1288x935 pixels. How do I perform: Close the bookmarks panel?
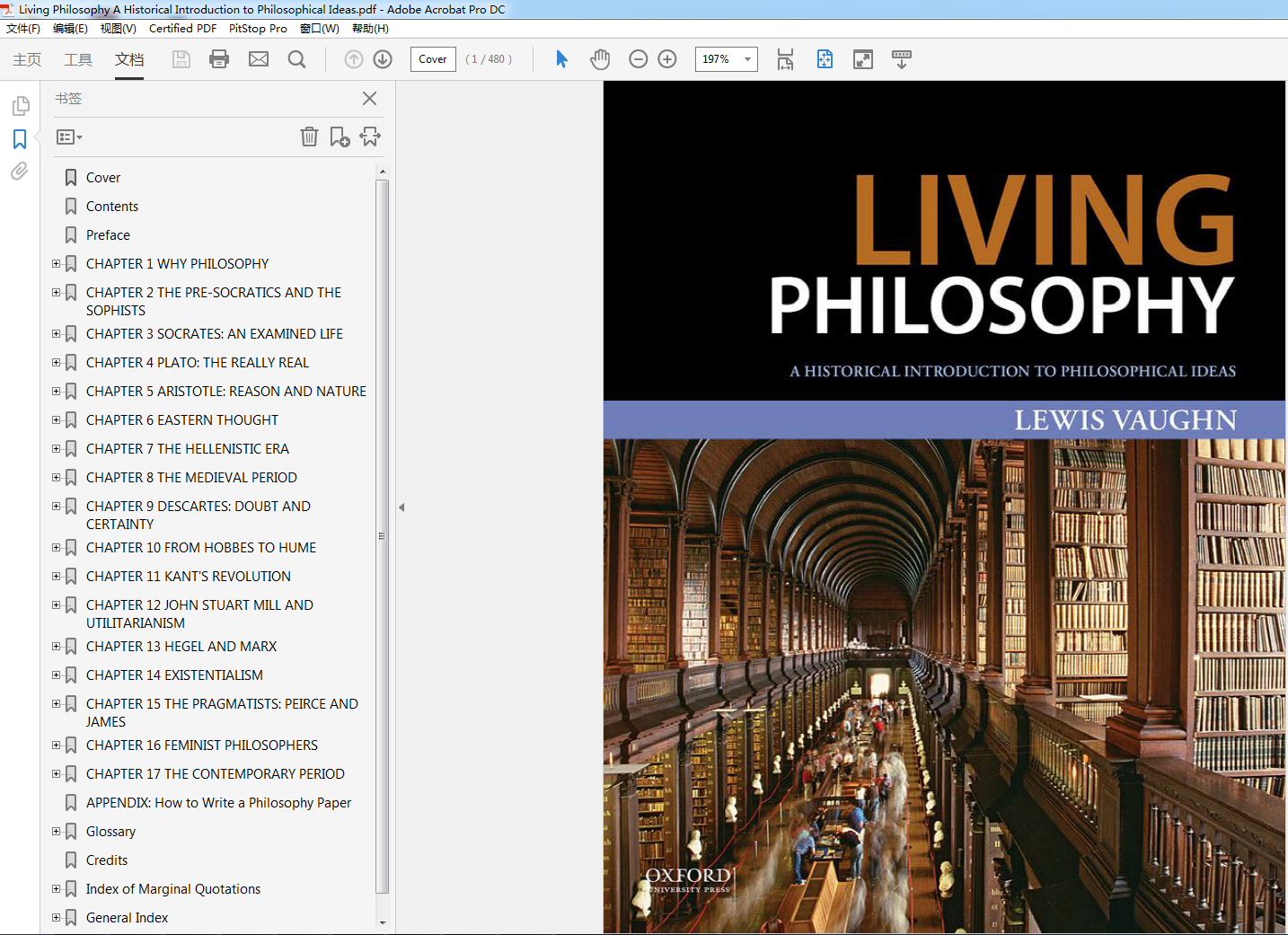coord(369,99)
